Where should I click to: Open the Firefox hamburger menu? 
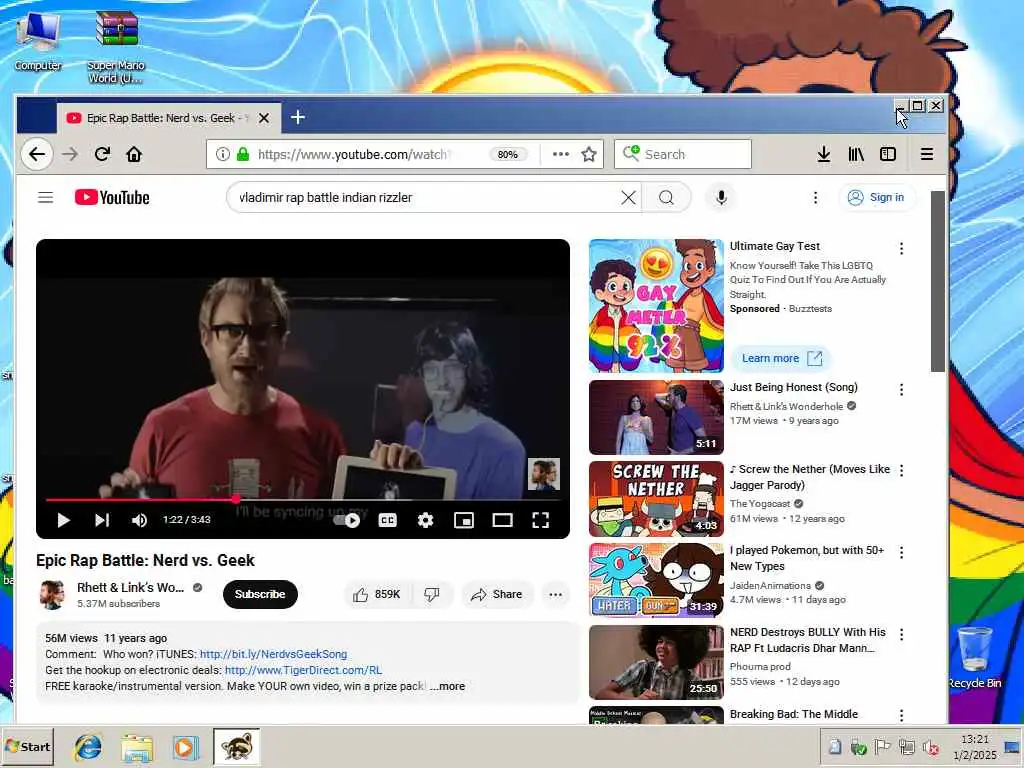tap(927, 155)
